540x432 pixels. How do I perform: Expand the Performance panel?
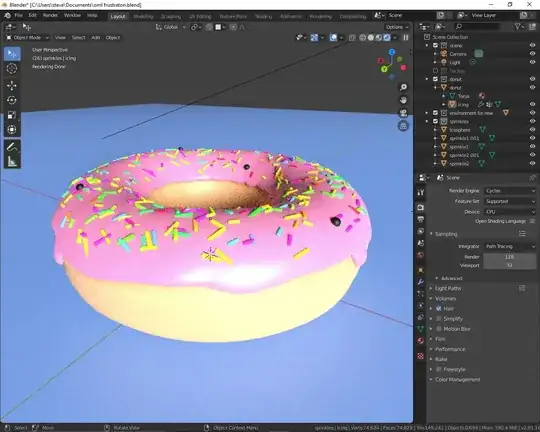450,349
